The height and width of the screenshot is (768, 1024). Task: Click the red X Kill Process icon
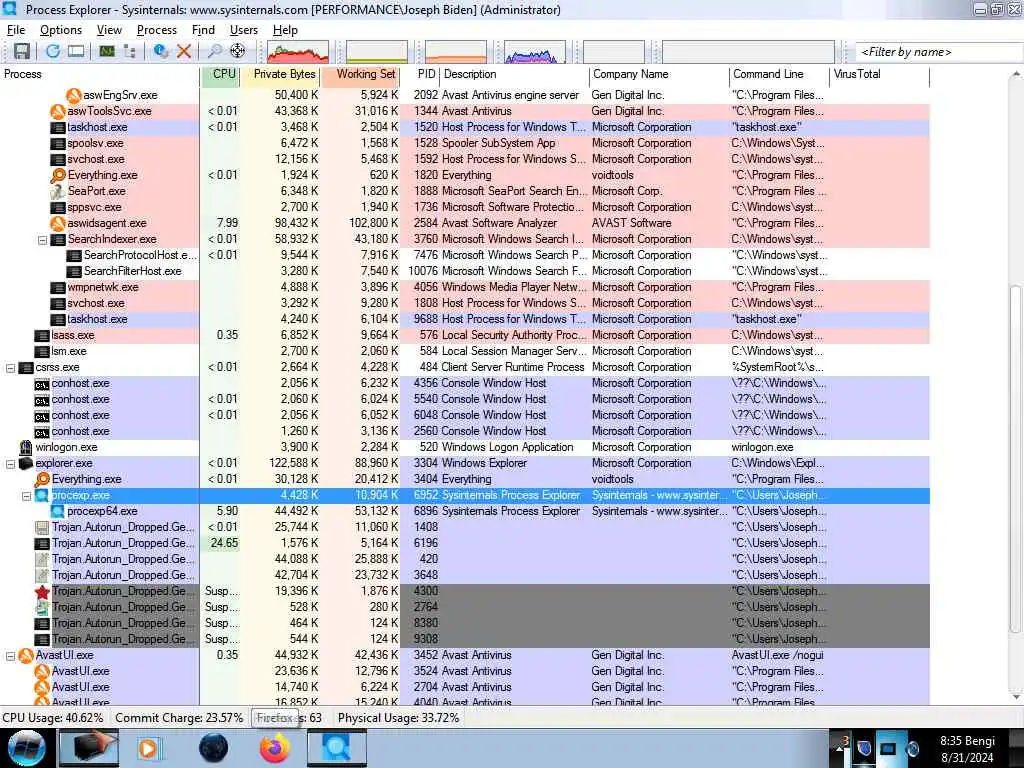click(184, 52)
